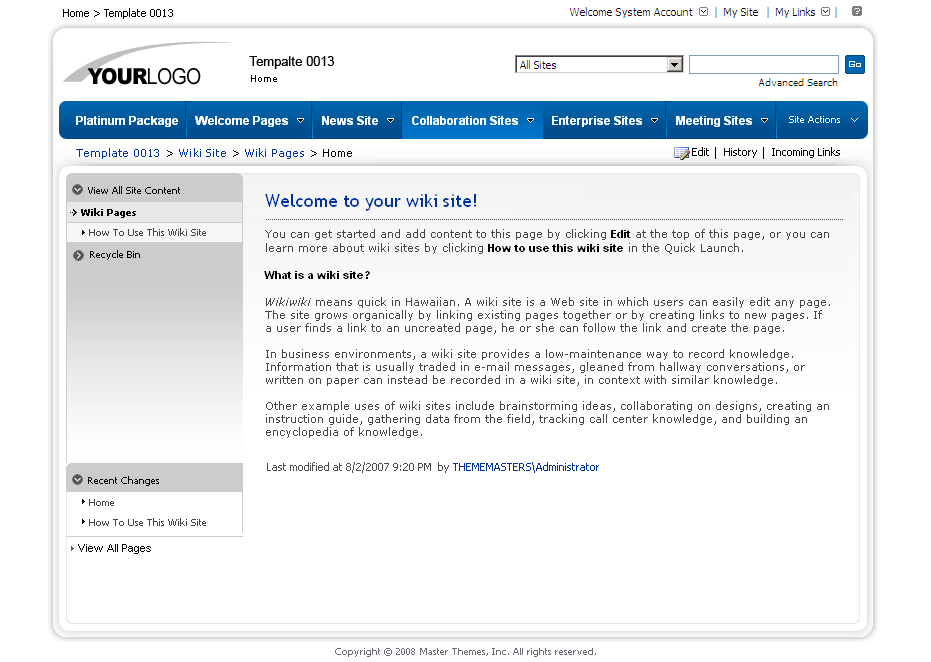Viewport: 931px width, 662px height.
Task: Click inside the search text box
Action: (x=763, y=65)
